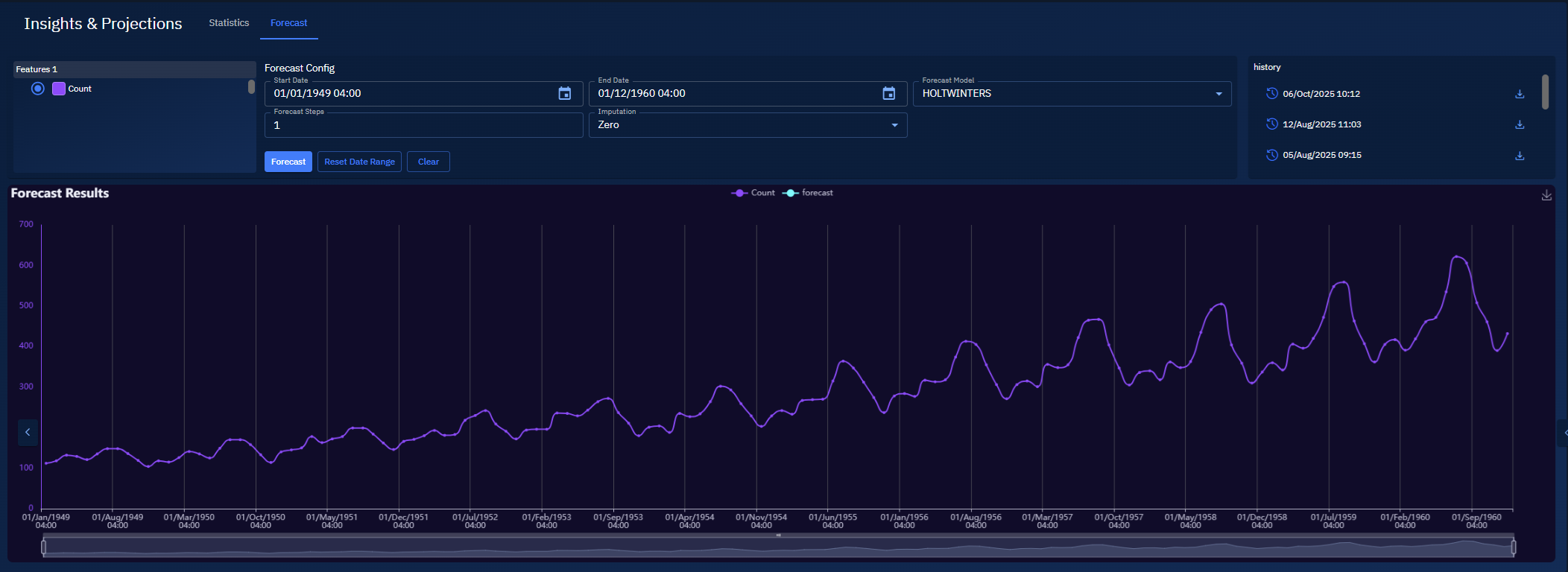Click the Forecast Steps input field

pyautogui.click(x=423, y=125)
